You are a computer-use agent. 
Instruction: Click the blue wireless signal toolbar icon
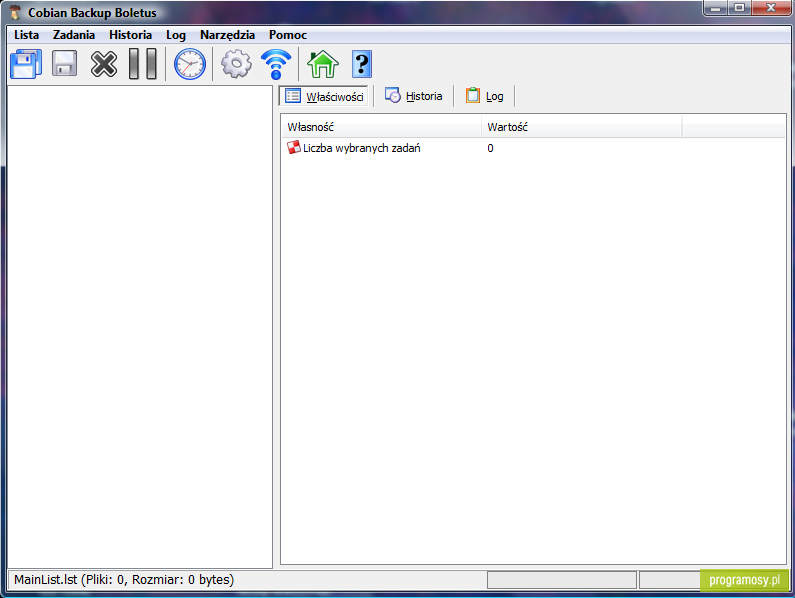coord(276,64)
